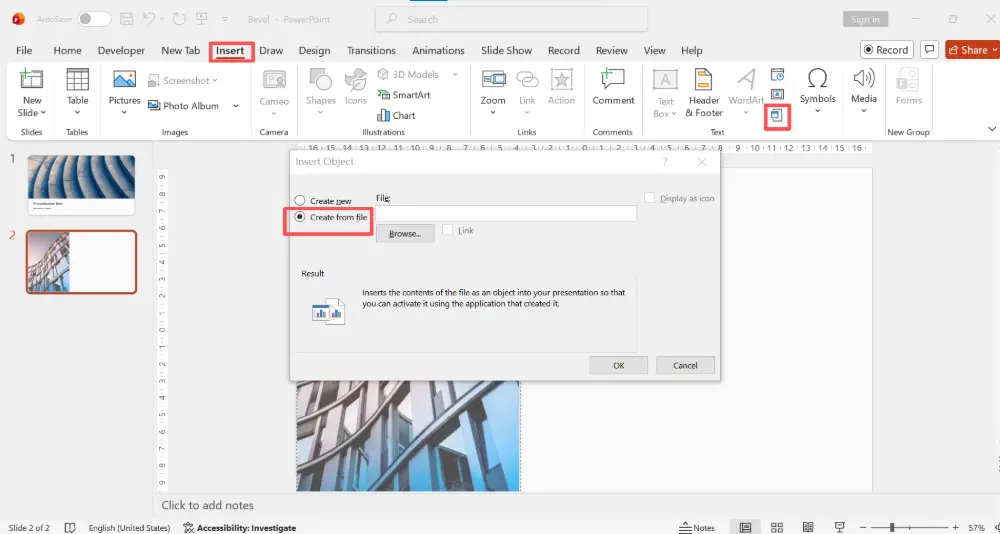Check the Display as icon checkbox
The width and height of the screenshot is (1000, 534).
649,198
